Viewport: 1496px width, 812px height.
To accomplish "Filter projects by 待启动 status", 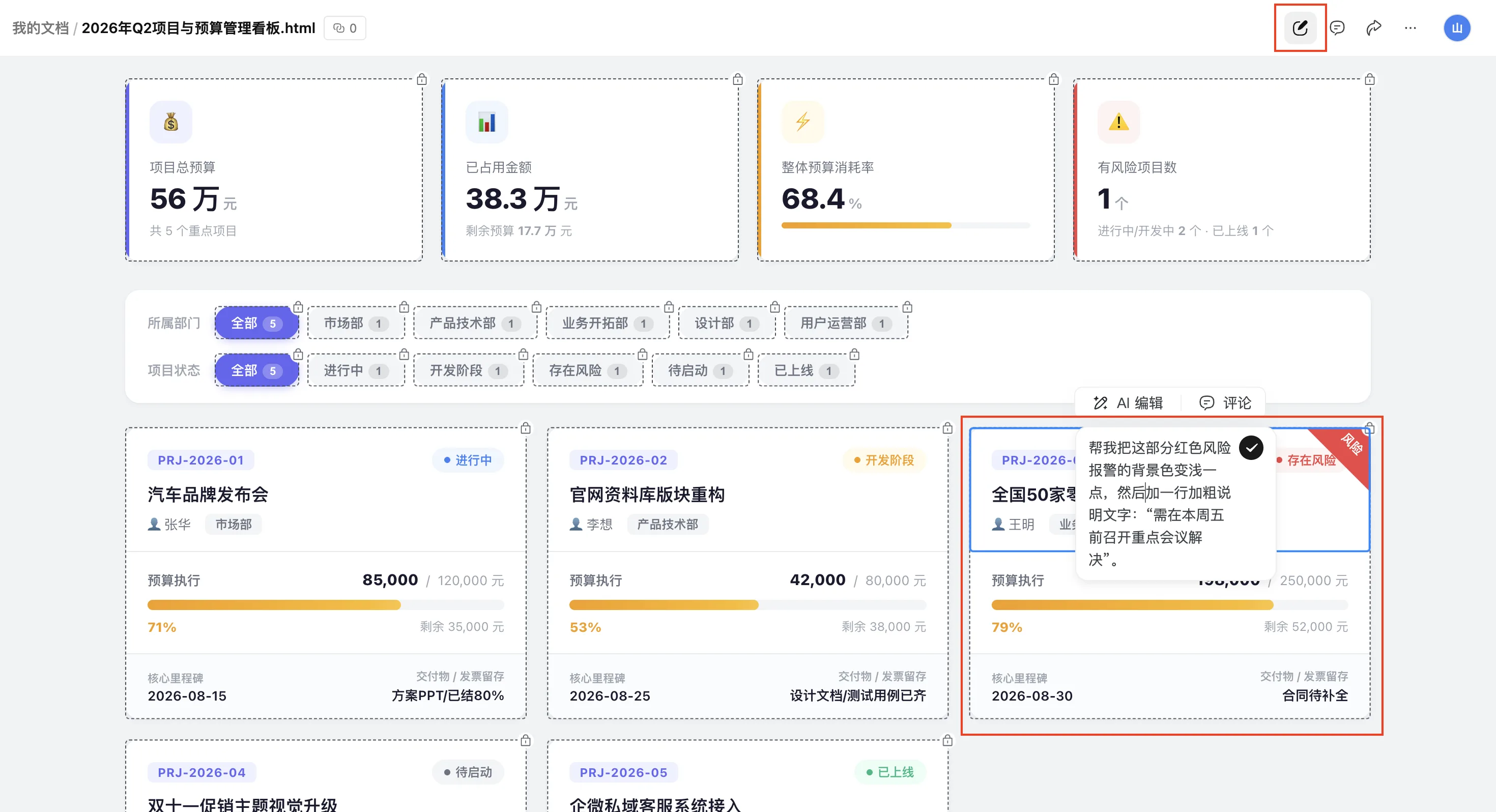I will point(700,370).
